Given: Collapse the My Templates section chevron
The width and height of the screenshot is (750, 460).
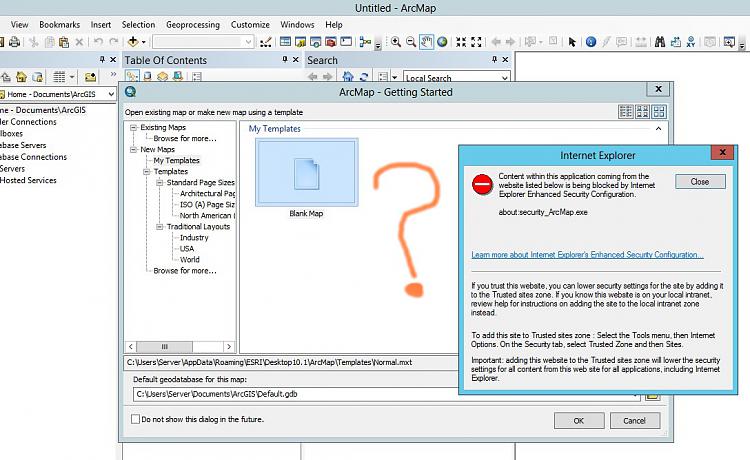Looking at the screenshot, I should (659, 129).
